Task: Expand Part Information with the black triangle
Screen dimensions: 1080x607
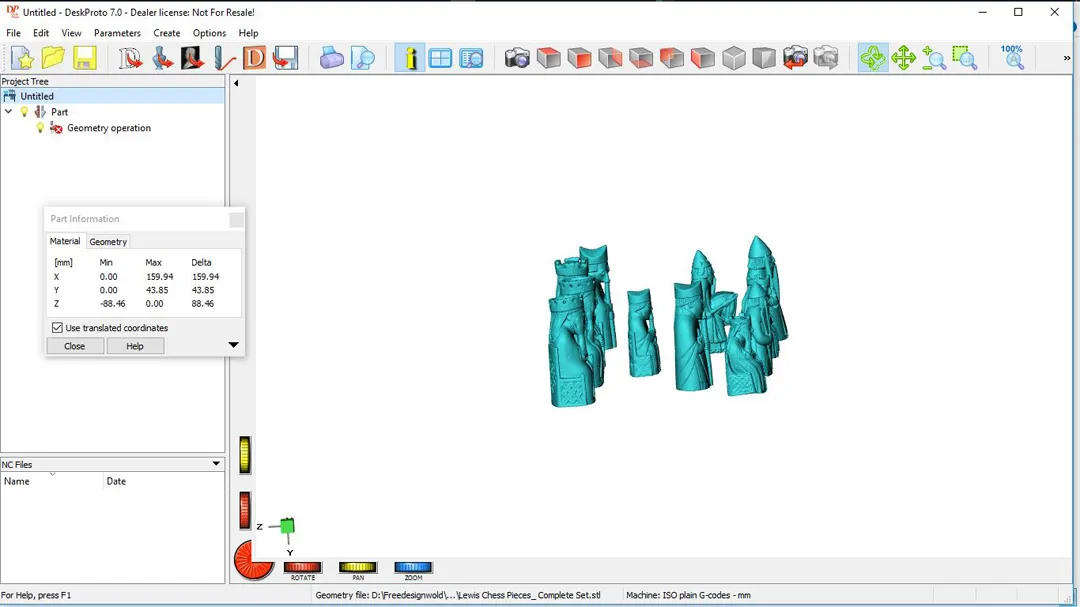Action: 233,344
